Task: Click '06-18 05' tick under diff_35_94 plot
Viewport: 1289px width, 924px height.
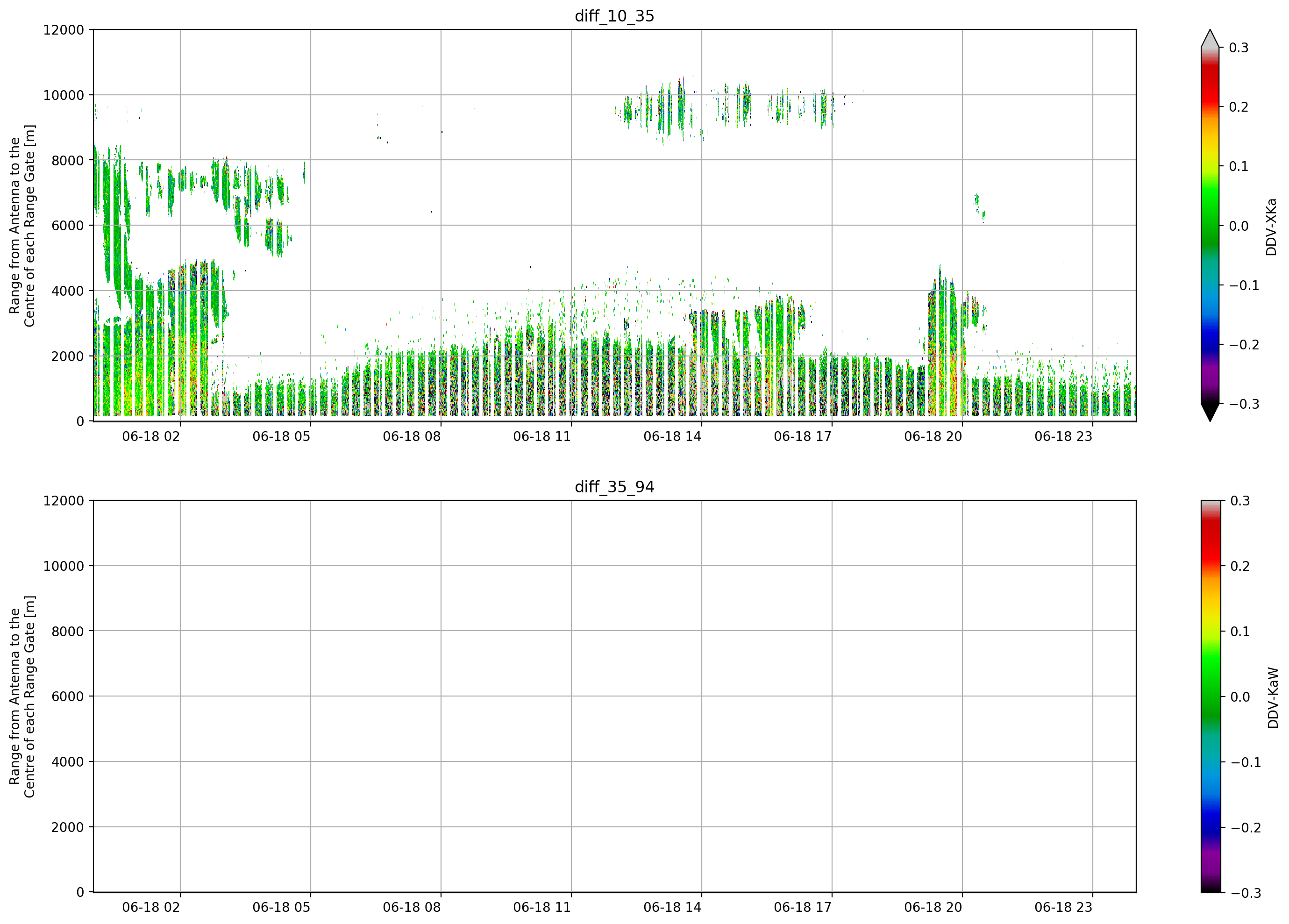Action: tap(281, 908)
